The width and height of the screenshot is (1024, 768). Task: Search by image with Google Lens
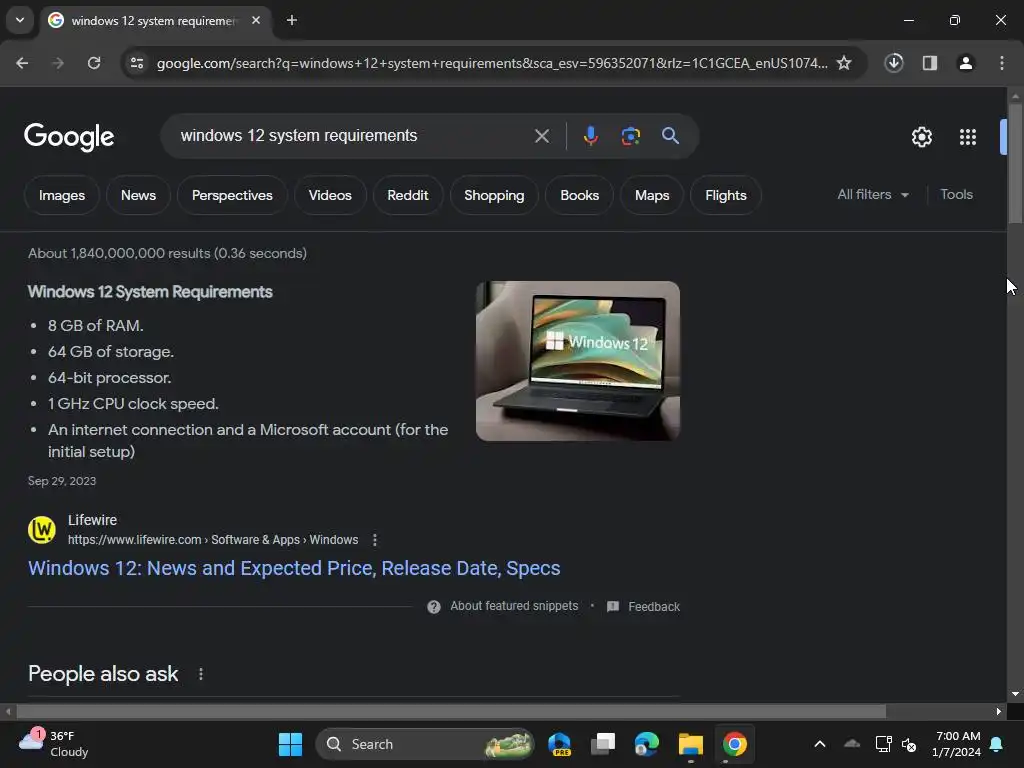630,136
